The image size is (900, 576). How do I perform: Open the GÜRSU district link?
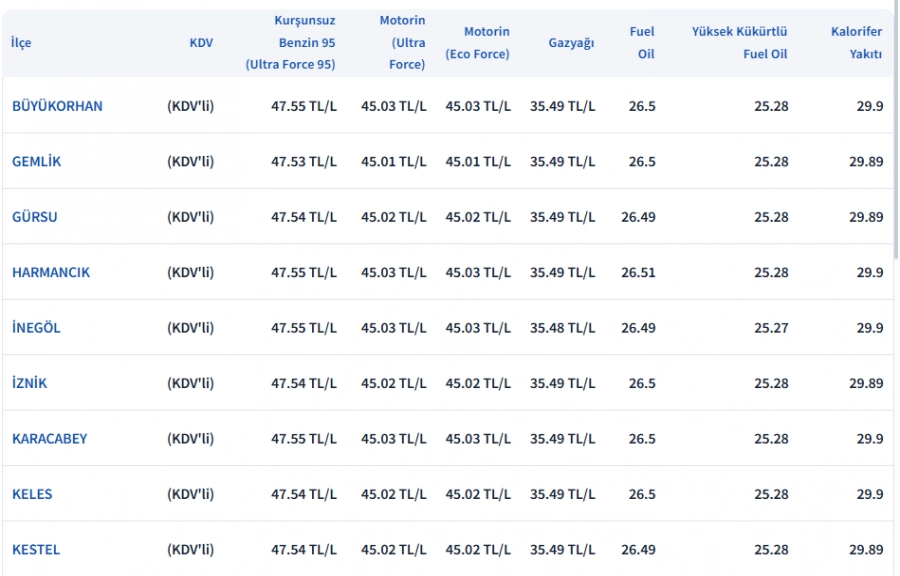click(34, 217)
